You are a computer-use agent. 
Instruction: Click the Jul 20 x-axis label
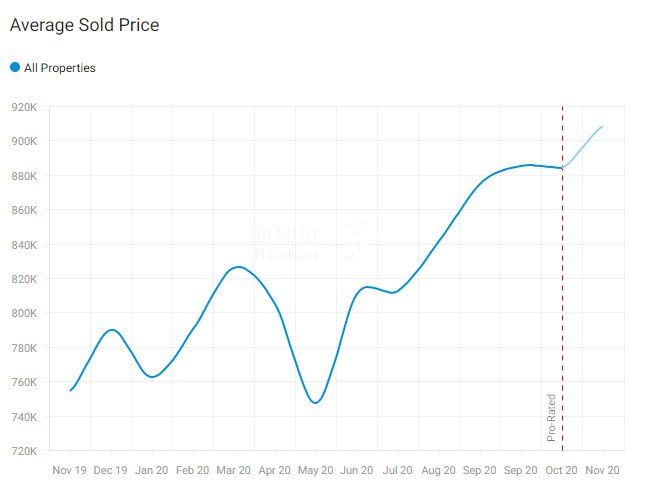click(x=398, y=470)
